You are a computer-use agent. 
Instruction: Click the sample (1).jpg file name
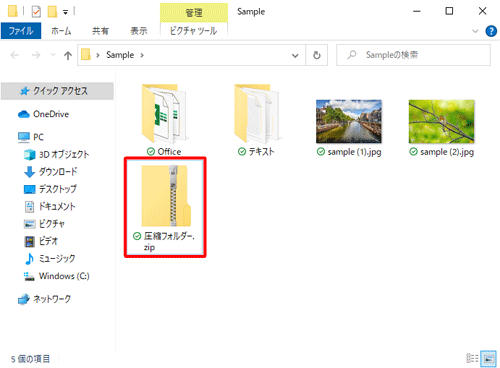(354, 152)
